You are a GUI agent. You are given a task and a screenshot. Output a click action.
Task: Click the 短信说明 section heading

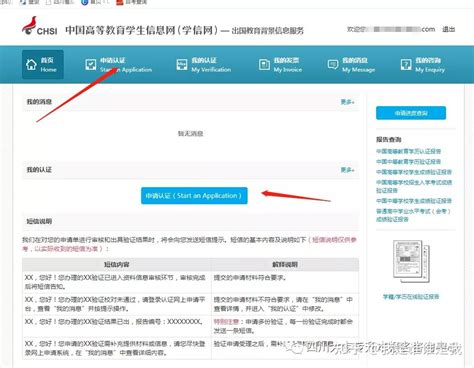[39, 221]
